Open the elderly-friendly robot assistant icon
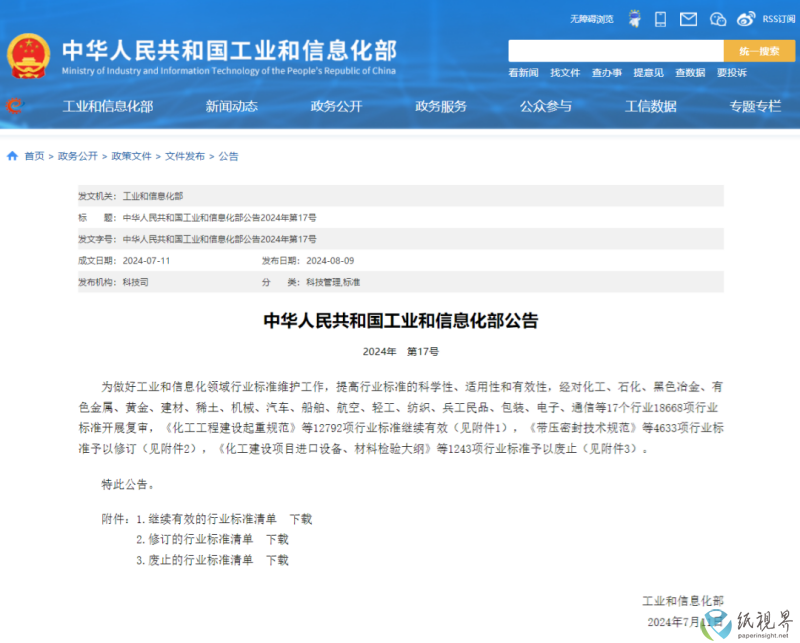 point(635,19)
